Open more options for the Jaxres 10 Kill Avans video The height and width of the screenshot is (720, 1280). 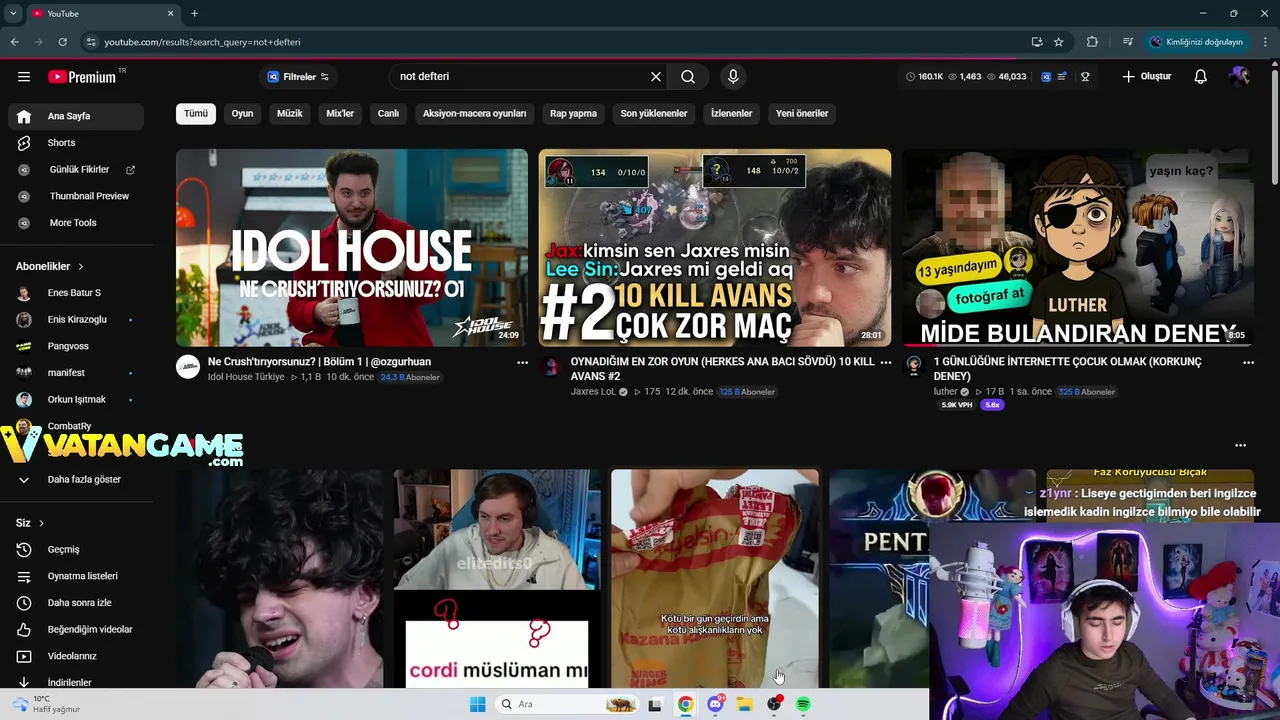pos(885,363)
